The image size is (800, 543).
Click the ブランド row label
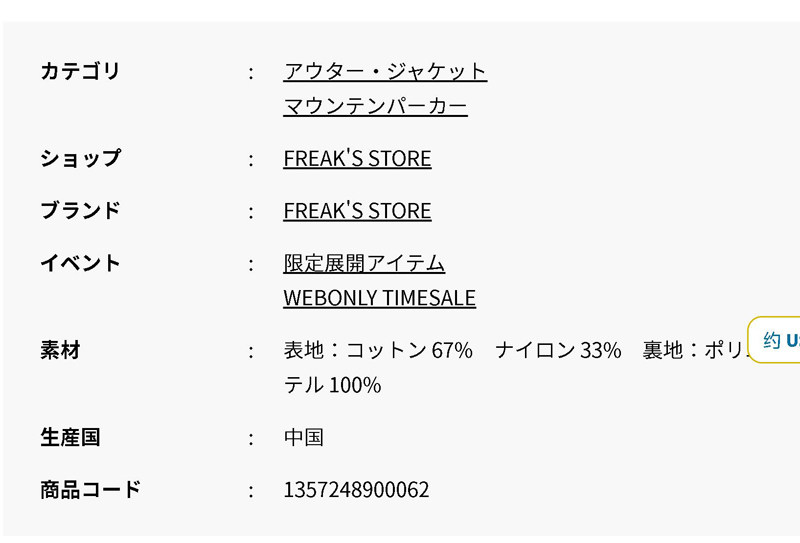pyautogui.click(x=80, y=211)
